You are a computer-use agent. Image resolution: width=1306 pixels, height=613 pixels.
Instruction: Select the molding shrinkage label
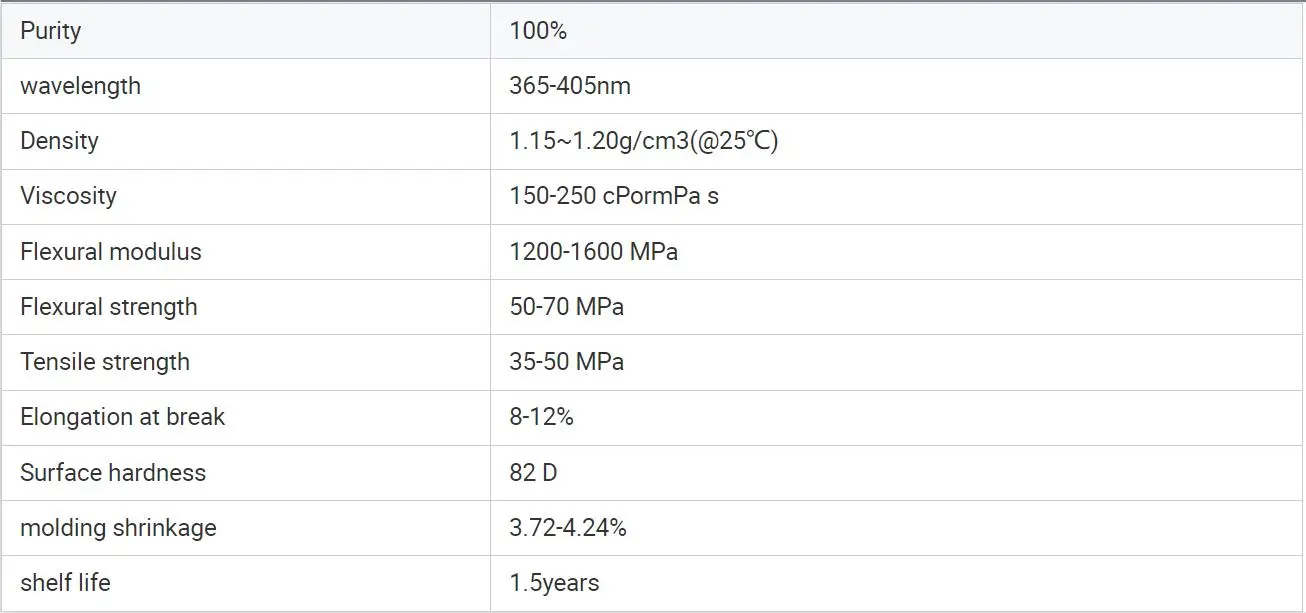[x=118, y=528]
